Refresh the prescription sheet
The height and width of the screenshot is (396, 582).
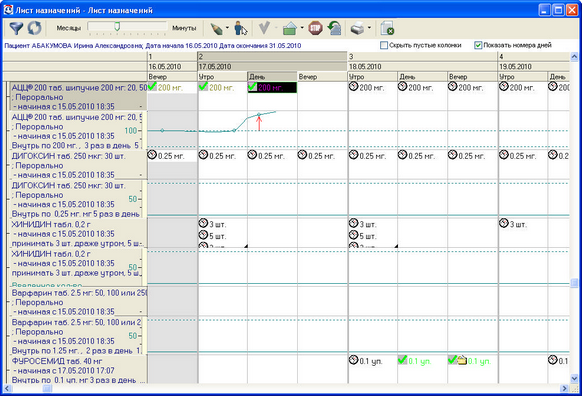click(x=35, y=28)
